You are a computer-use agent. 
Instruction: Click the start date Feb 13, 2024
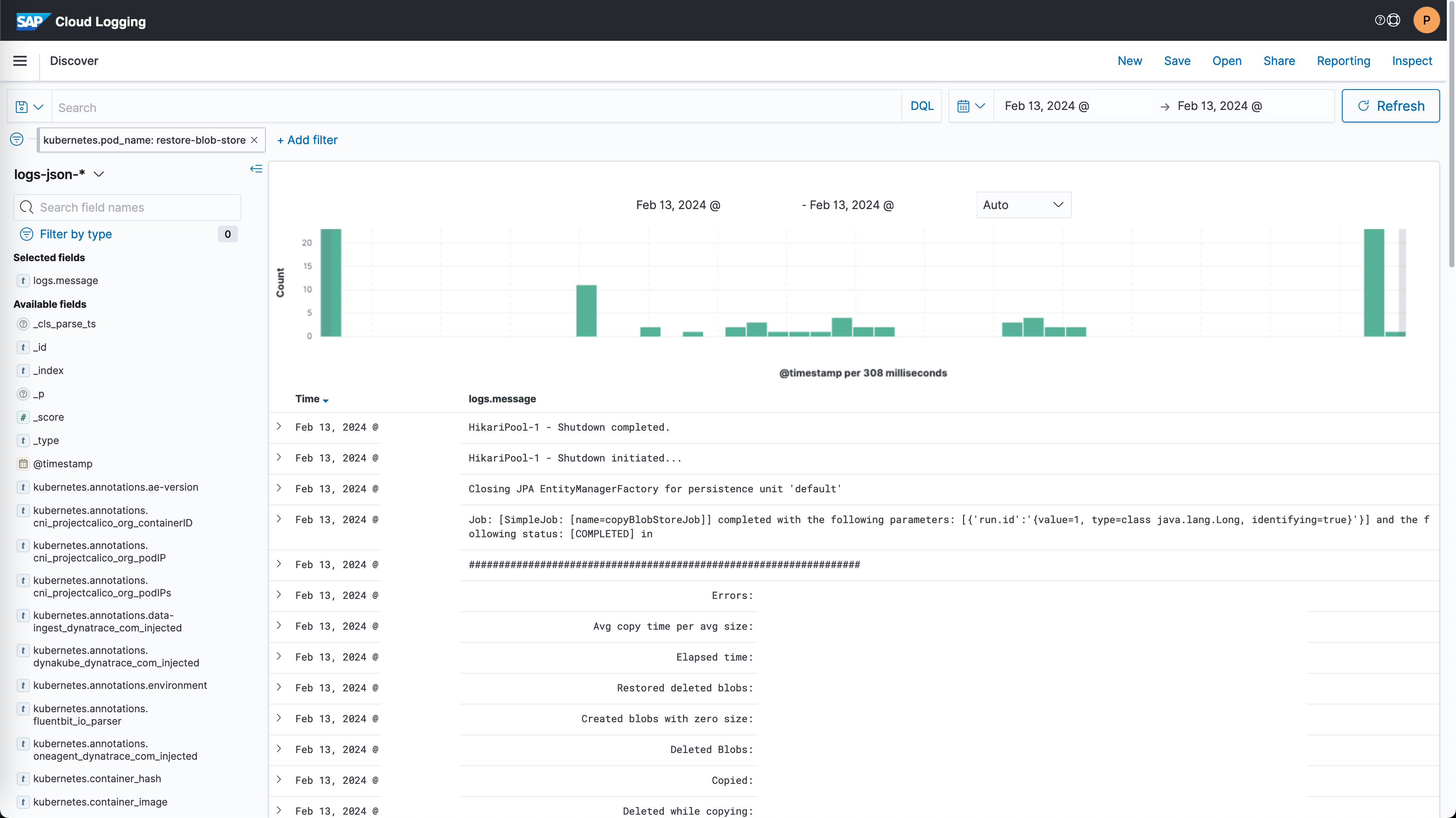[1047, 106]
